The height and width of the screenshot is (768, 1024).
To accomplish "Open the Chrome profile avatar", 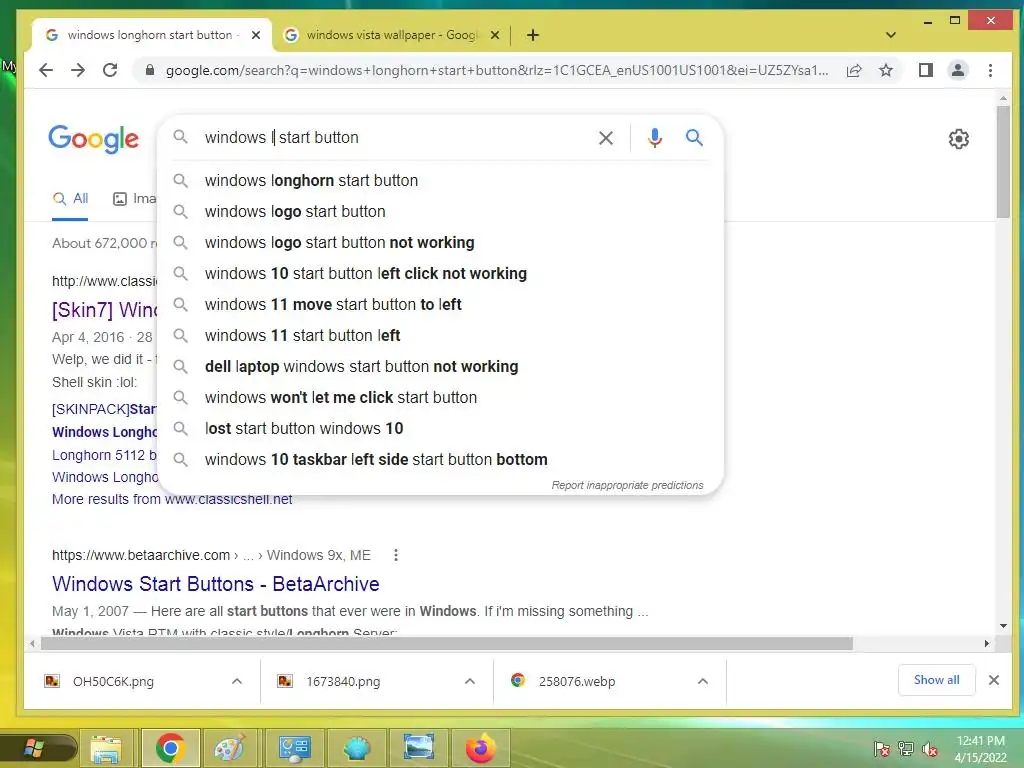I will pyautogui.click(x=957, y=70).
